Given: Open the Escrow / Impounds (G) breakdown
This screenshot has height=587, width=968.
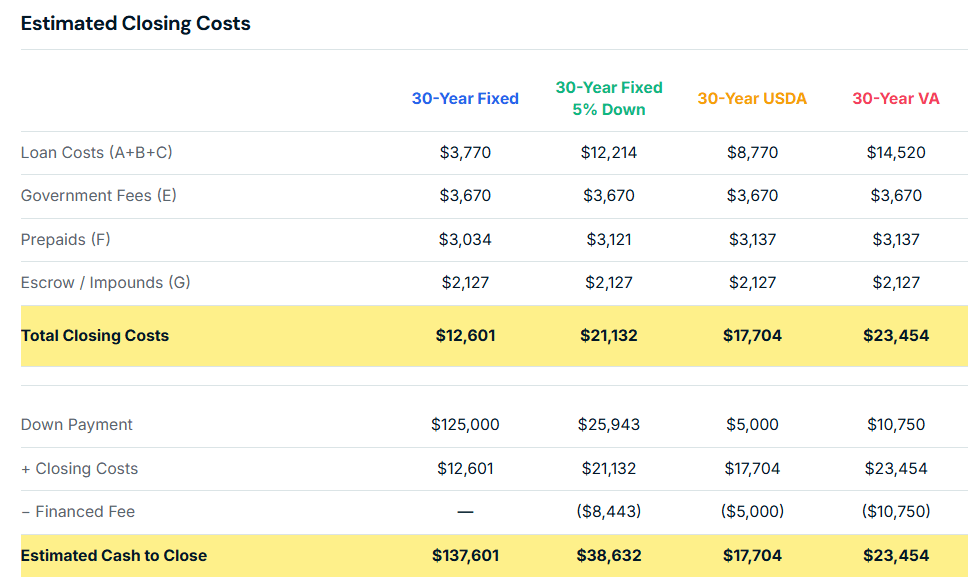Looking at the screenshot, I should point(105,282).
